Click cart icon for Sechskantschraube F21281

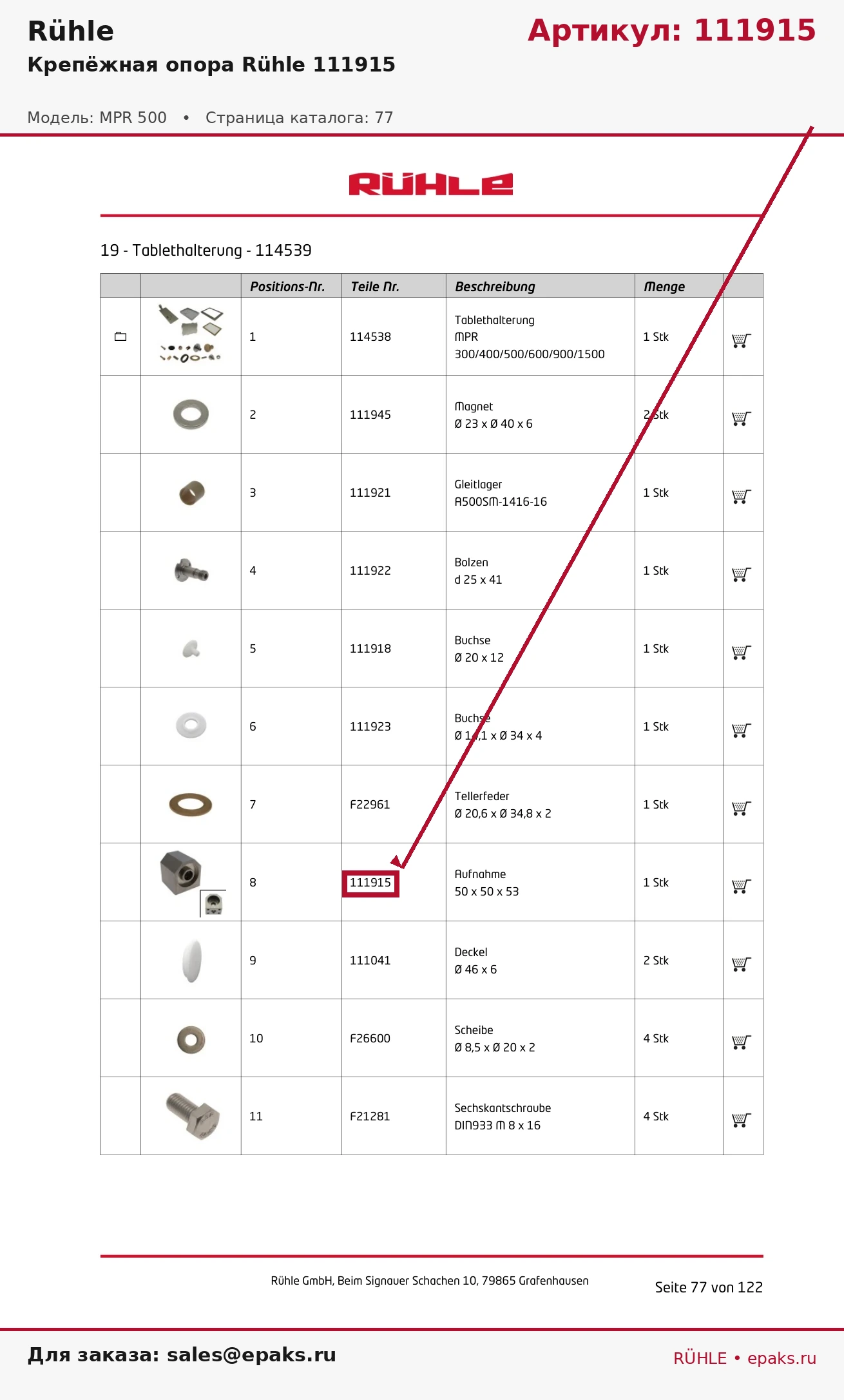coord(742,1120)
